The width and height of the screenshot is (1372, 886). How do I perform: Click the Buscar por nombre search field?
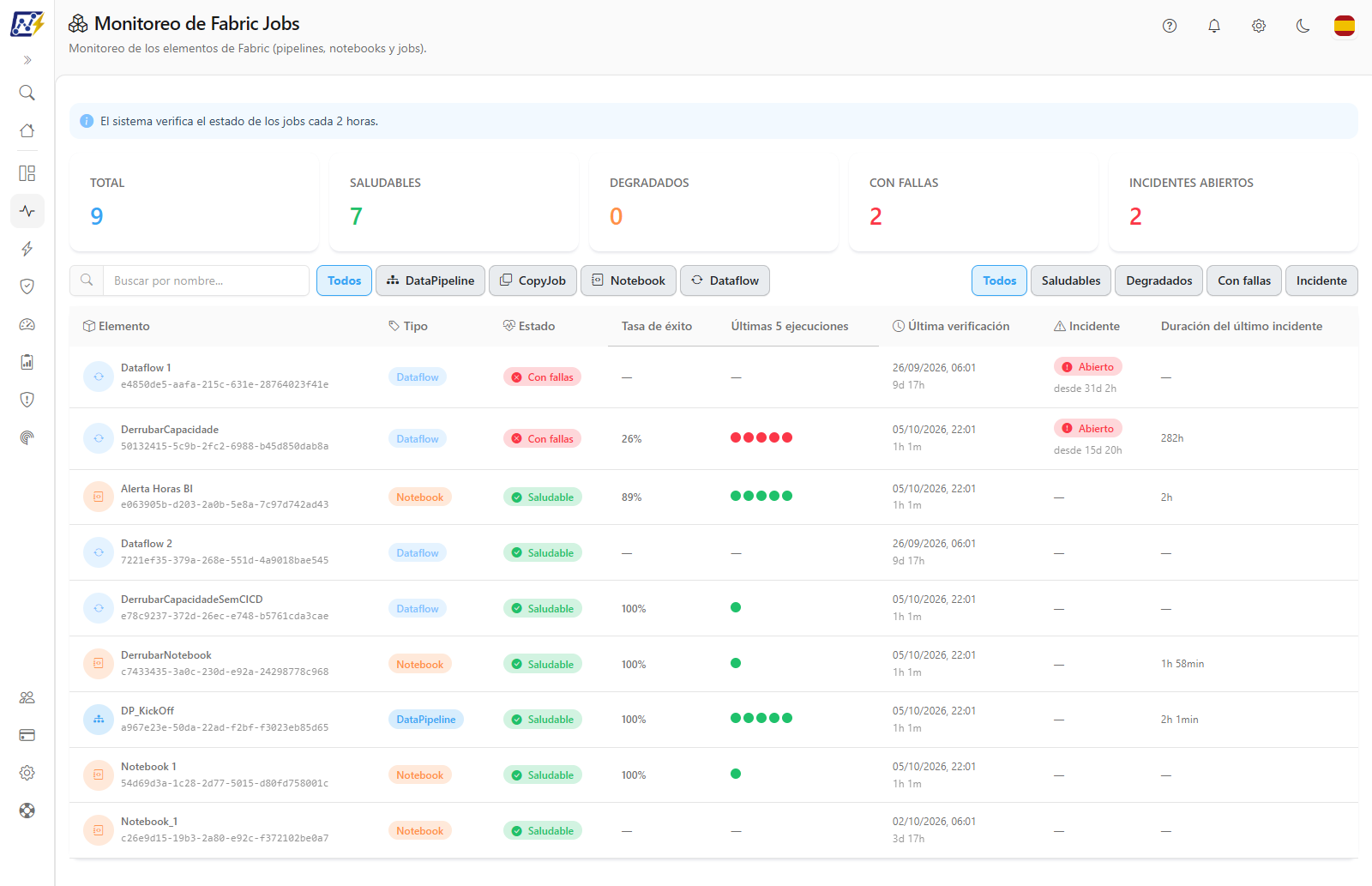click(x=206, y=280)
